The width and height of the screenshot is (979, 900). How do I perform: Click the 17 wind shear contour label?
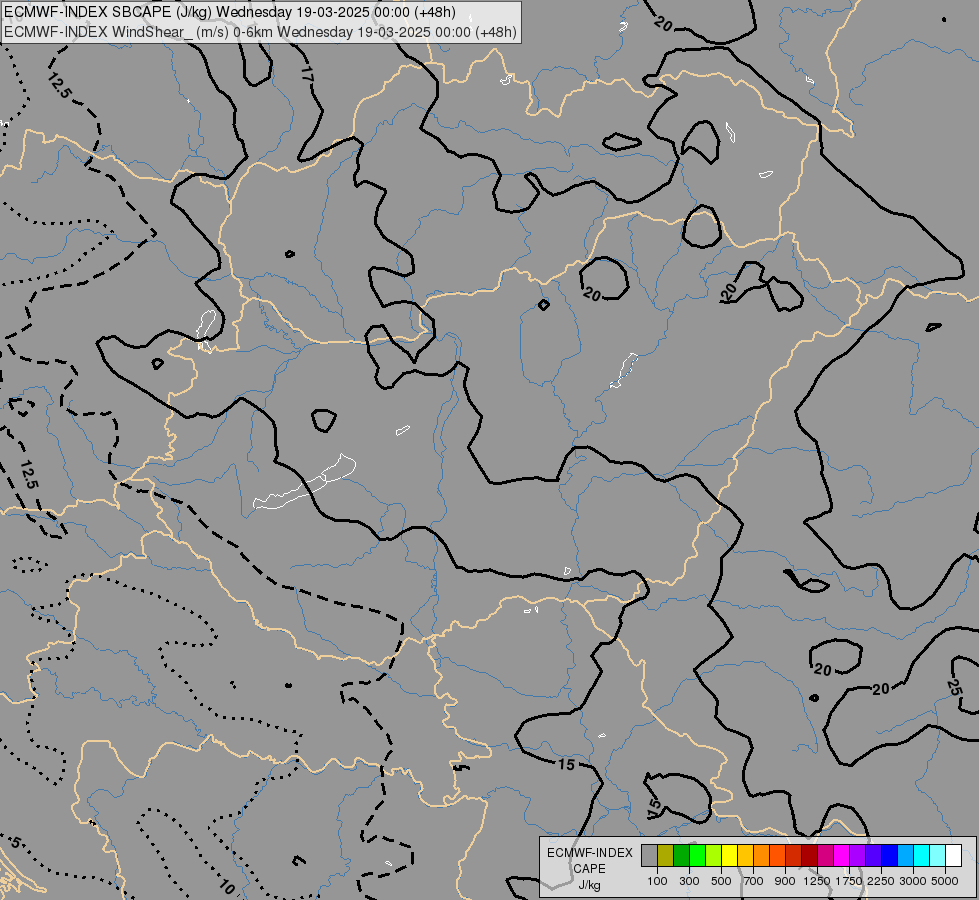(306, 74)
